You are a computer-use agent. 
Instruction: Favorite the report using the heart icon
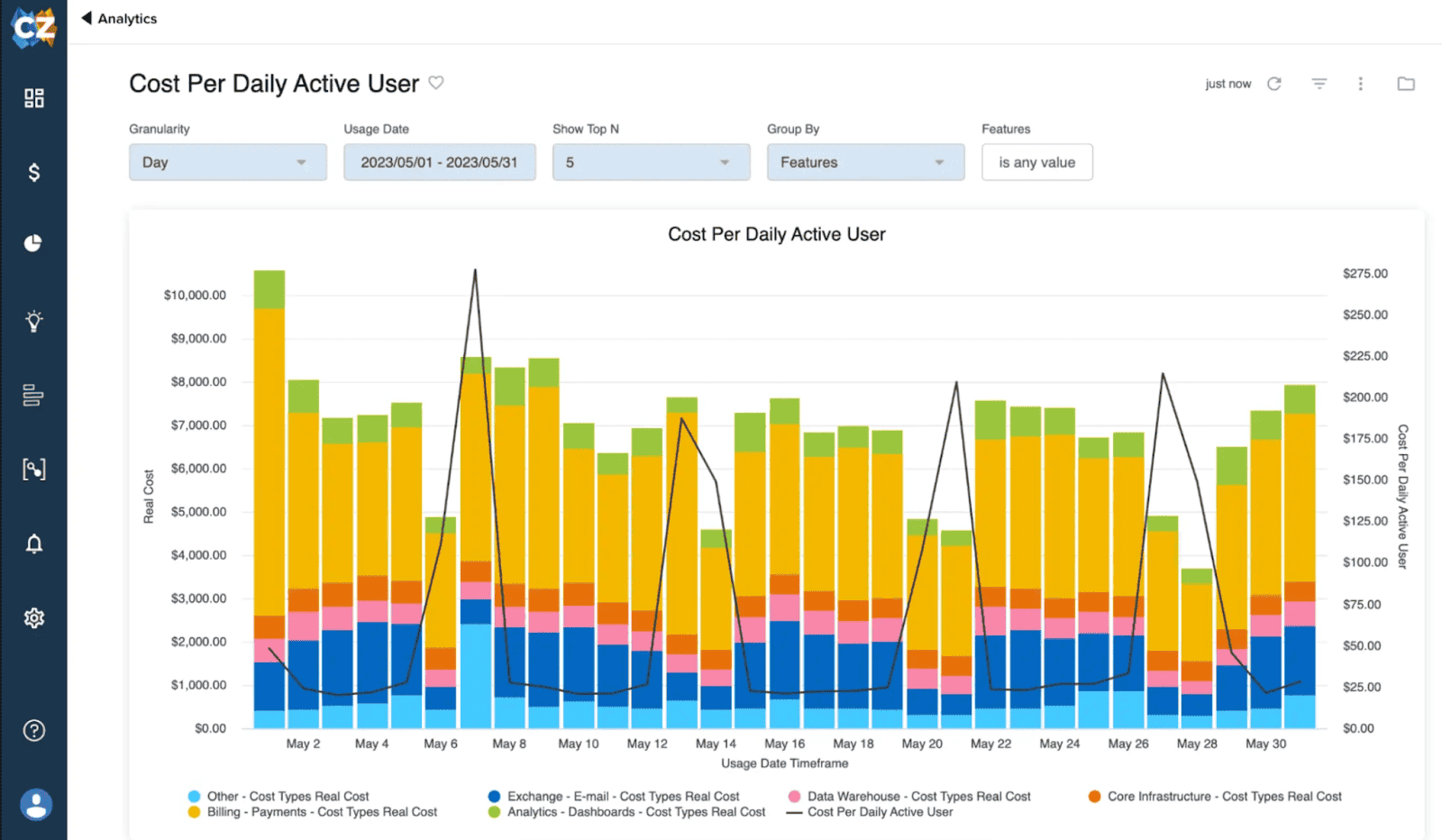click(436, 83)
